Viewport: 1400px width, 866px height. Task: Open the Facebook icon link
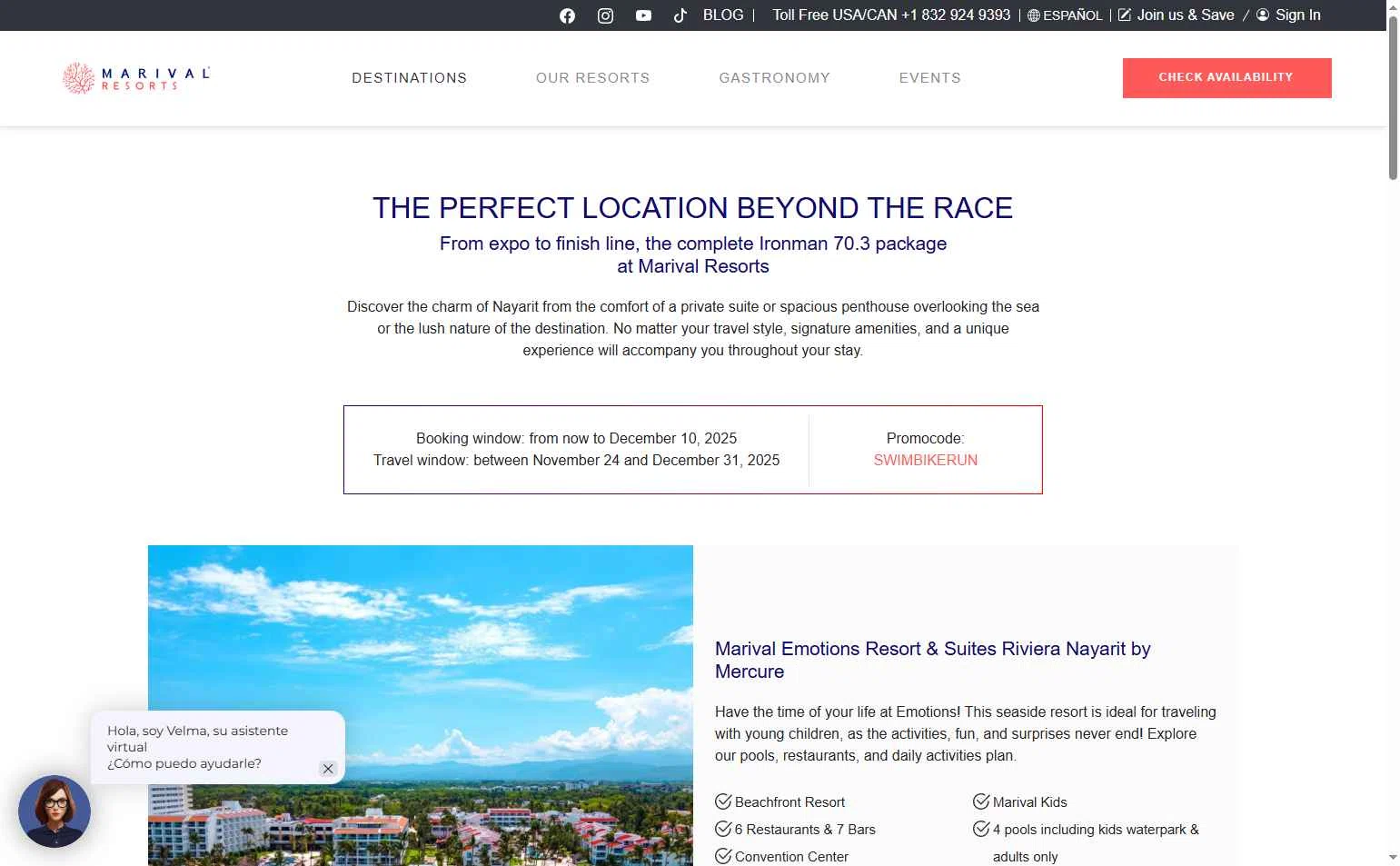click(x=567, y=15)
